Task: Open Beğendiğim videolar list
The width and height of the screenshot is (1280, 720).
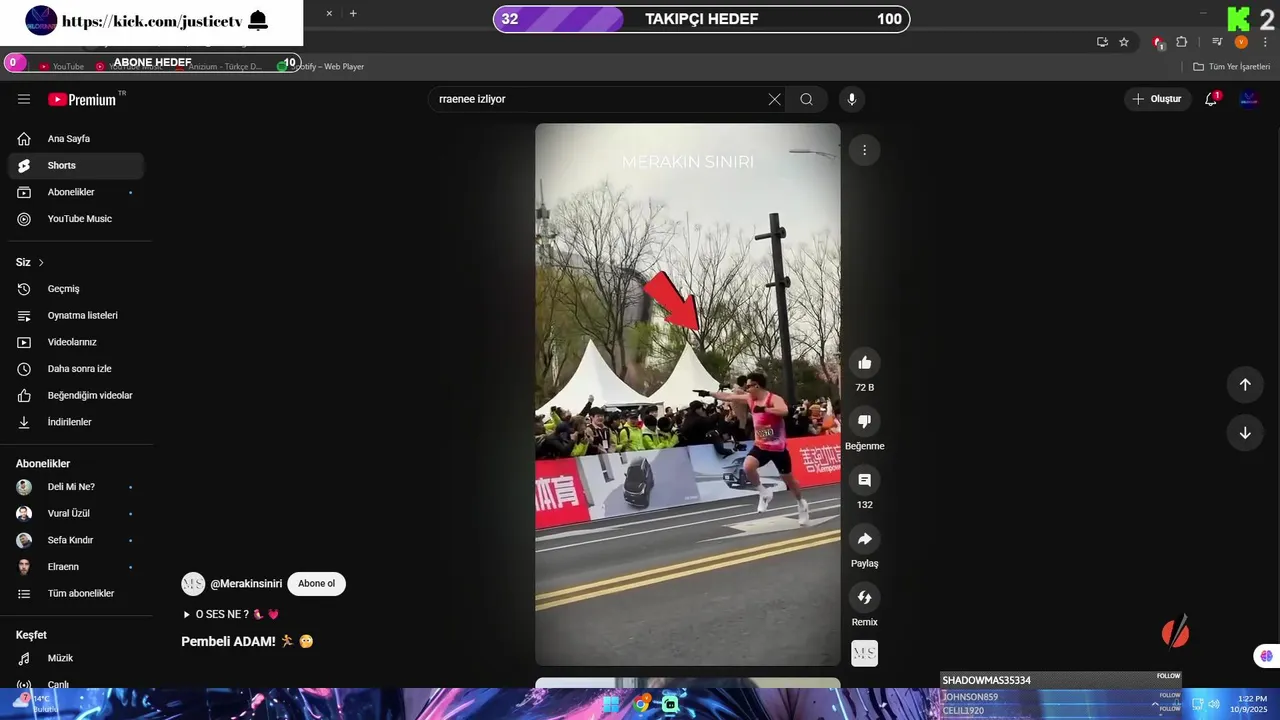Action: pos(76,395)
